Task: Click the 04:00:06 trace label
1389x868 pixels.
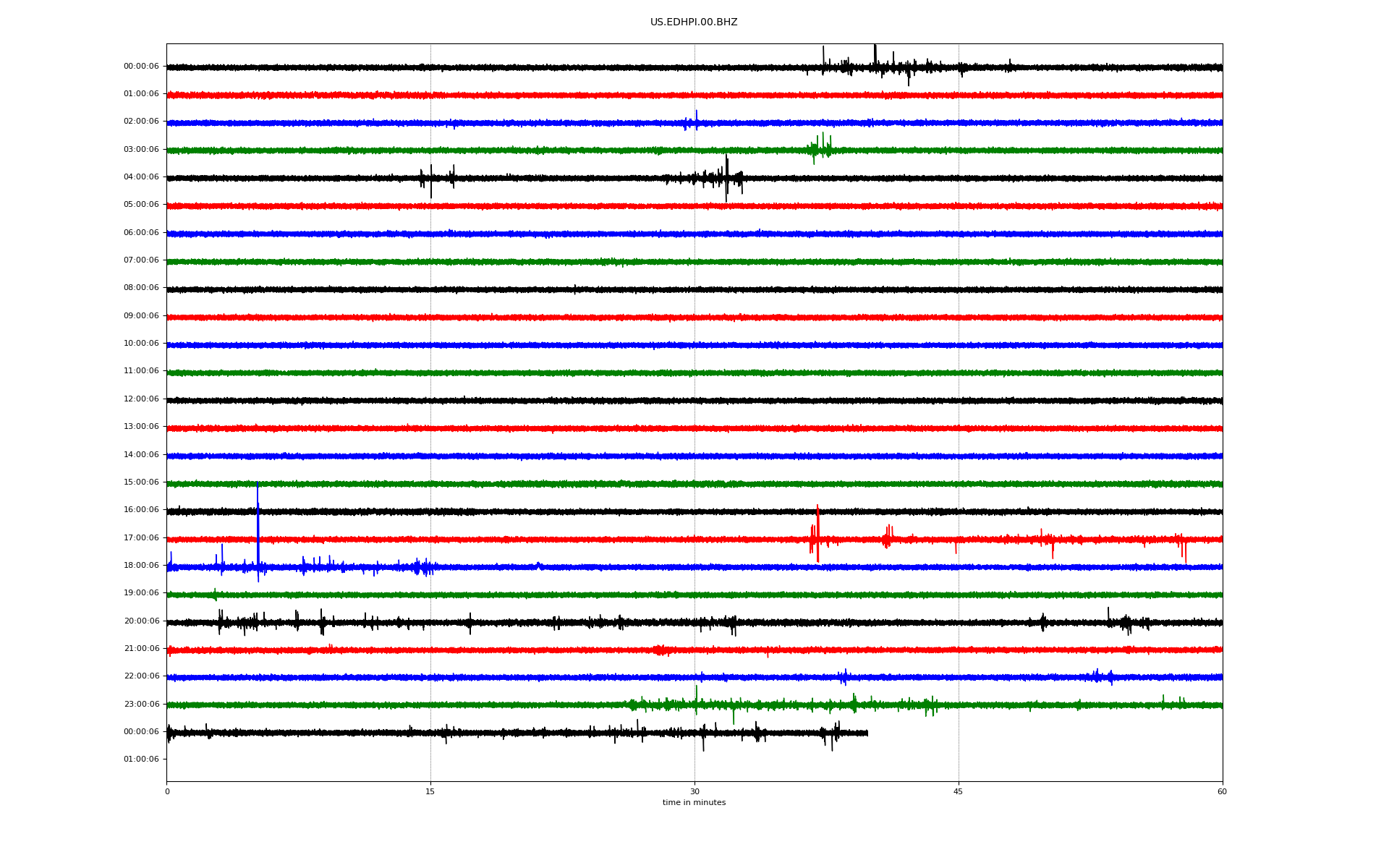Action: point(141,177)
